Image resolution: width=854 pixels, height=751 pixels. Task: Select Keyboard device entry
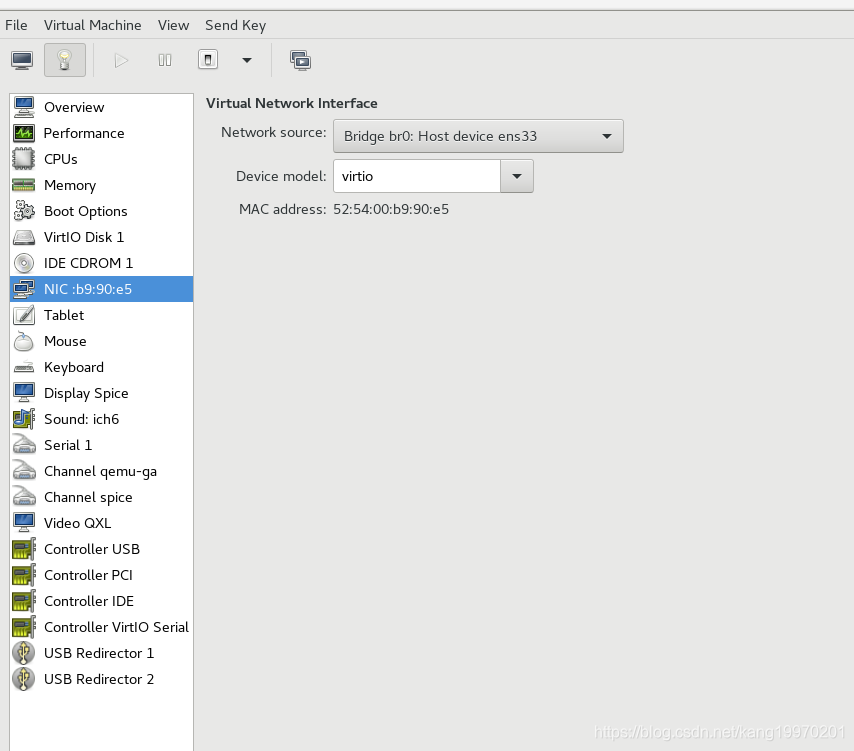point(102,367)
